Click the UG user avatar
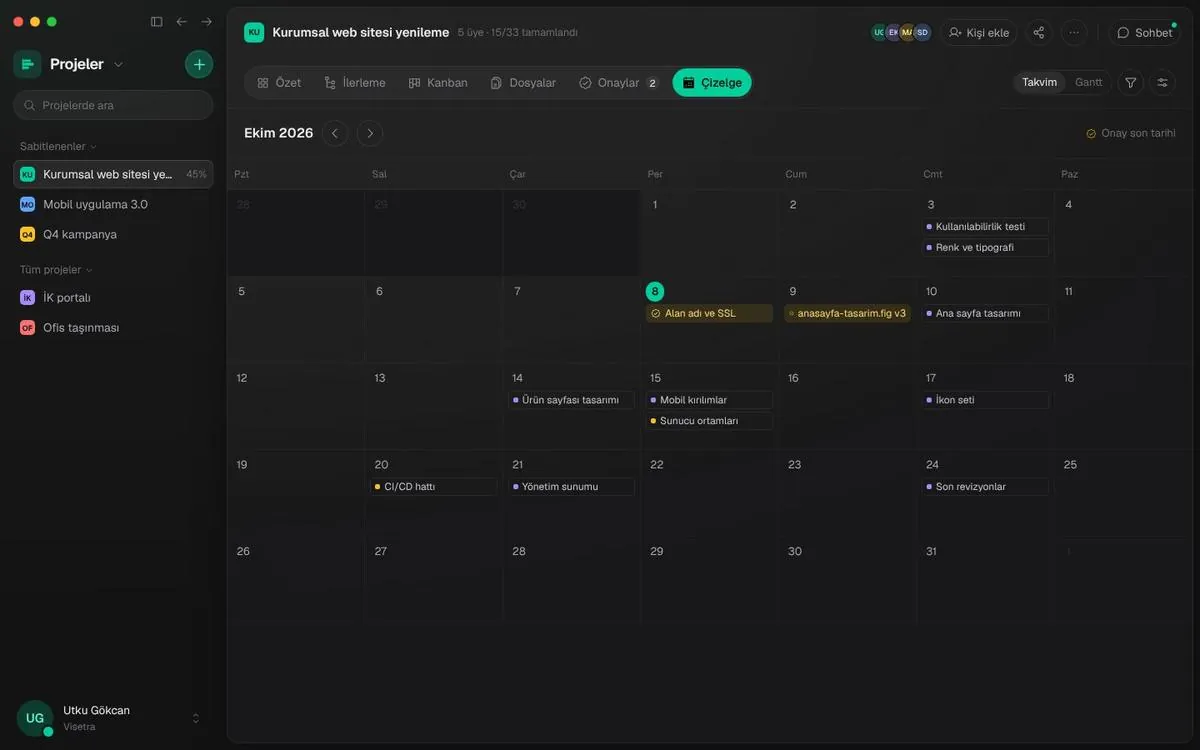The height and width of the screenshot is (750, 1200). point(34,718)
